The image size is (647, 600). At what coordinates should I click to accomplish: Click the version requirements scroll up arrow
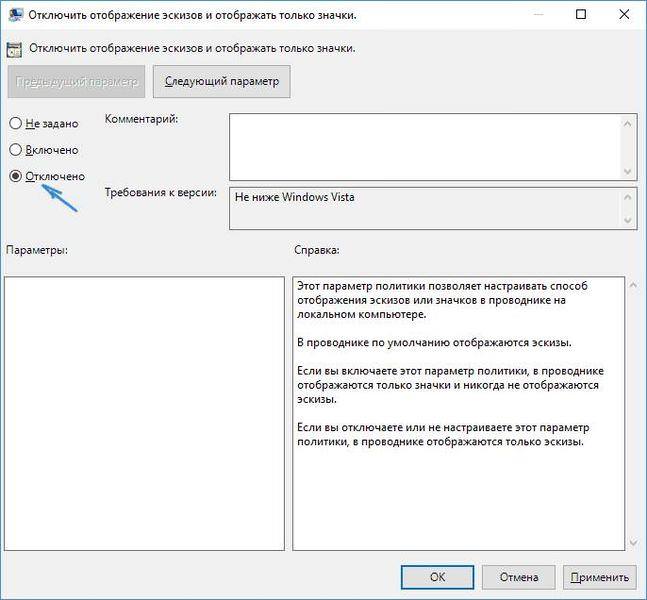[x=628, y=197]
